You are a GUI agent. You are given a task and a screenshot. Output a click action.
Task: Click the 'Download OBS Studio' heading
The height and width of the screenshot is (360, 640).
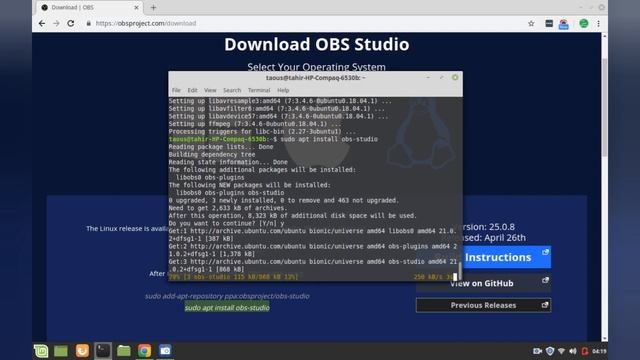[x=316, y=44]
